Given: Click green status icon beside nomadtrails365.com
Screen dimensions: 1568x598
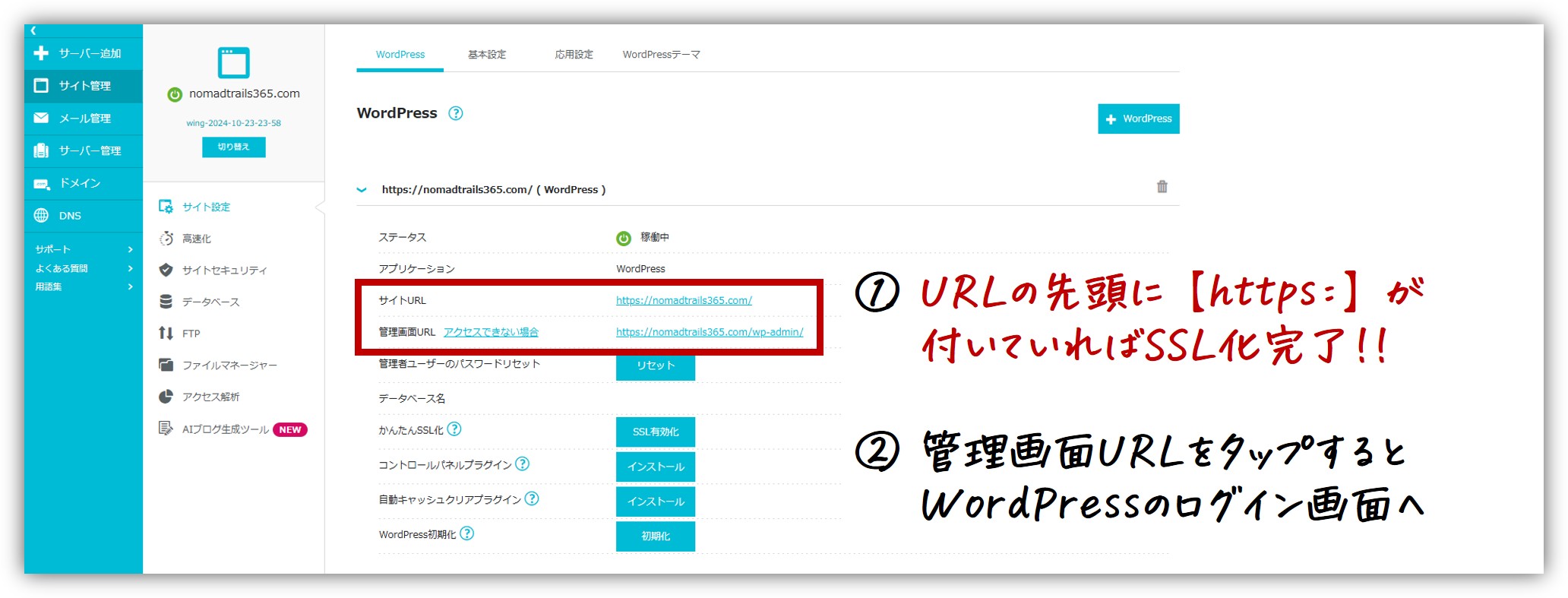Looking at the screenshot, I should click(175, 94).
